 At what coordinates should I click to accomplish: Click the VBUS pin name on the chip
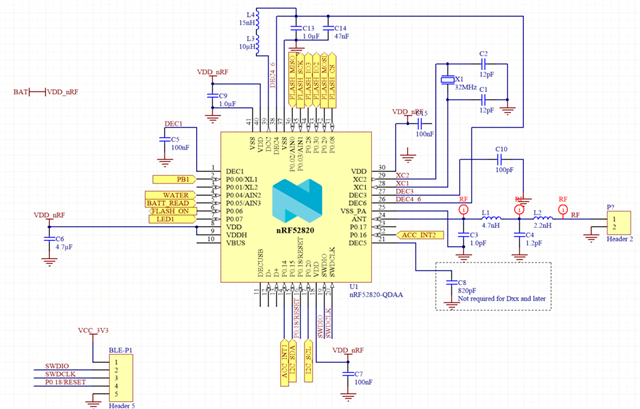click(236, 243)
